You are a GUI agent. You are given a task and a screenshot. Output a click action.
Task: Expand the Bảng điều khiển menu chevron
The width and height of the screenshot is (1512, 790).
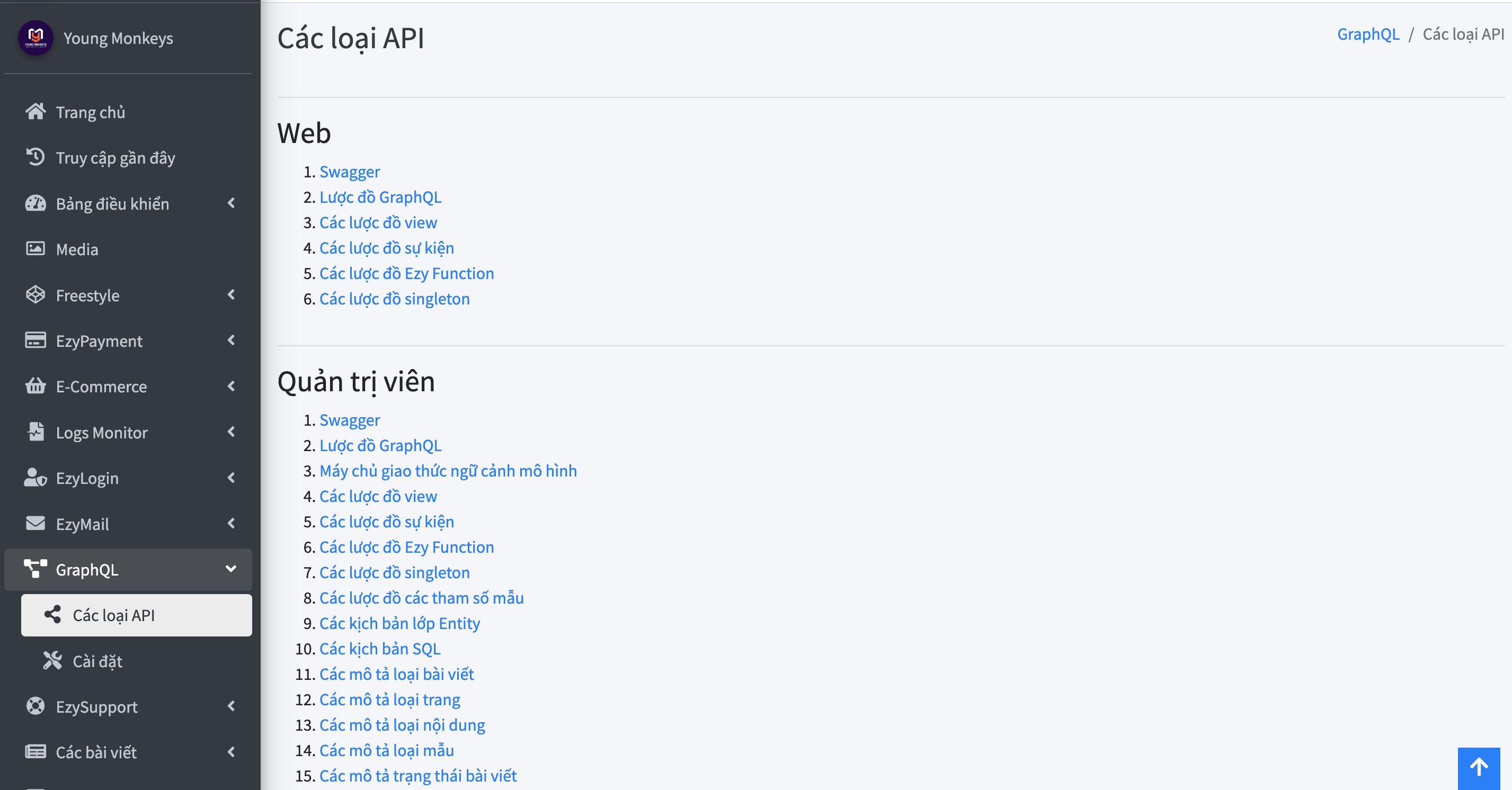(230, 203)
